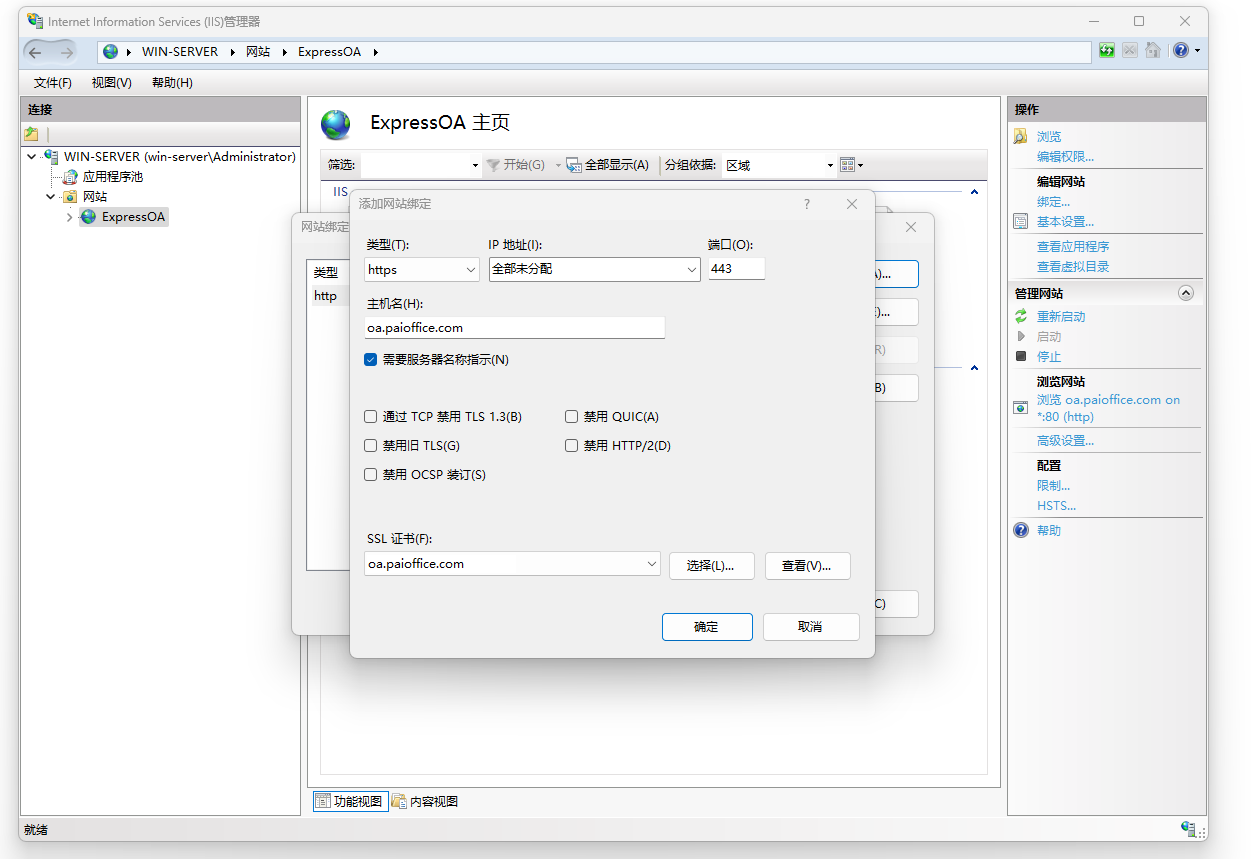
Task: Open the Type (类型) https dropdown
Action: [422, 269]
